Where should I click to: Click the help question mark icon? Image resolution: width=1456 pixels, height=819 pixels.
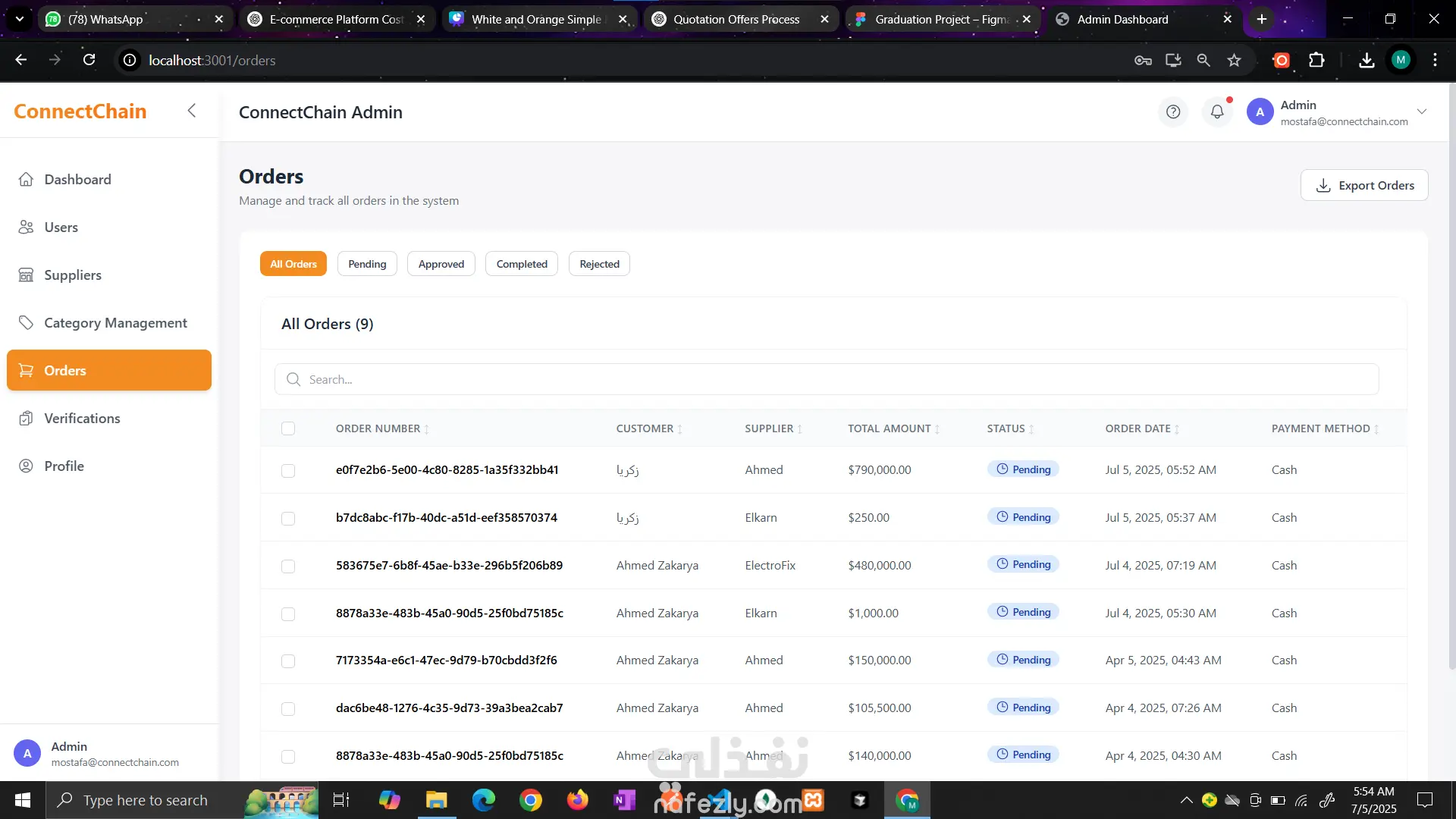click(1173, 112)
